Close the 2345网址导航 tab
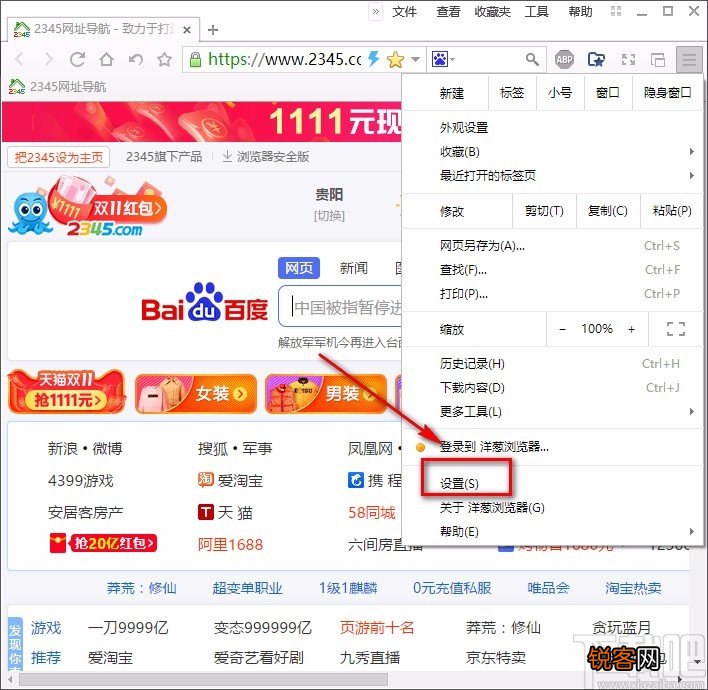 pos(187,30)
